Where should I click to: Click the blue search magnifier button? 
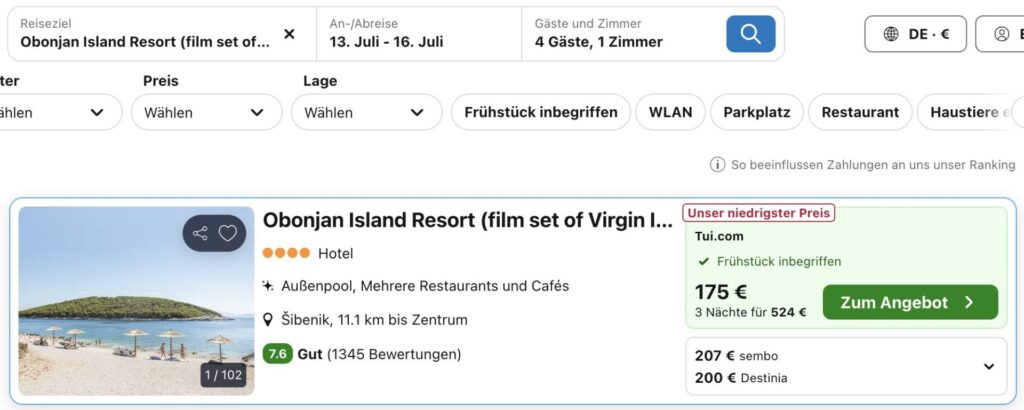[x=750, y=34]
